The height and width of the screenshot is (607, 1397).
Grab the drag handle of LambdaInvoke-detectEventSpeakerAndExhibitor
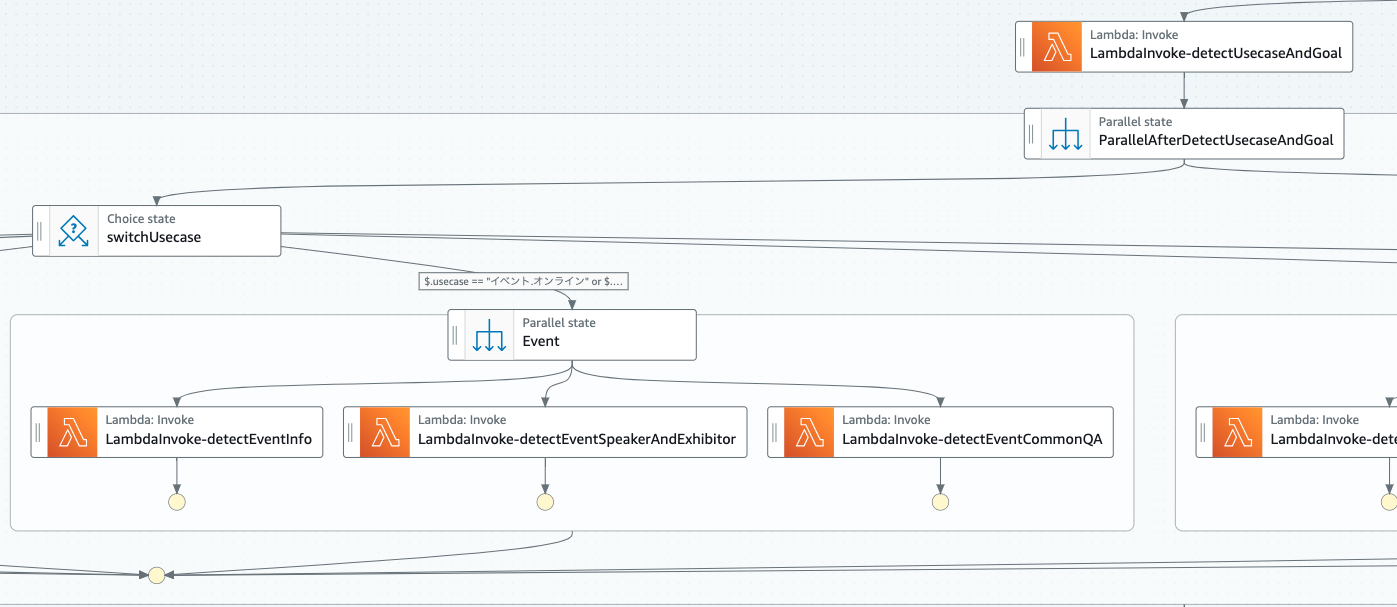tap(351, 432)
